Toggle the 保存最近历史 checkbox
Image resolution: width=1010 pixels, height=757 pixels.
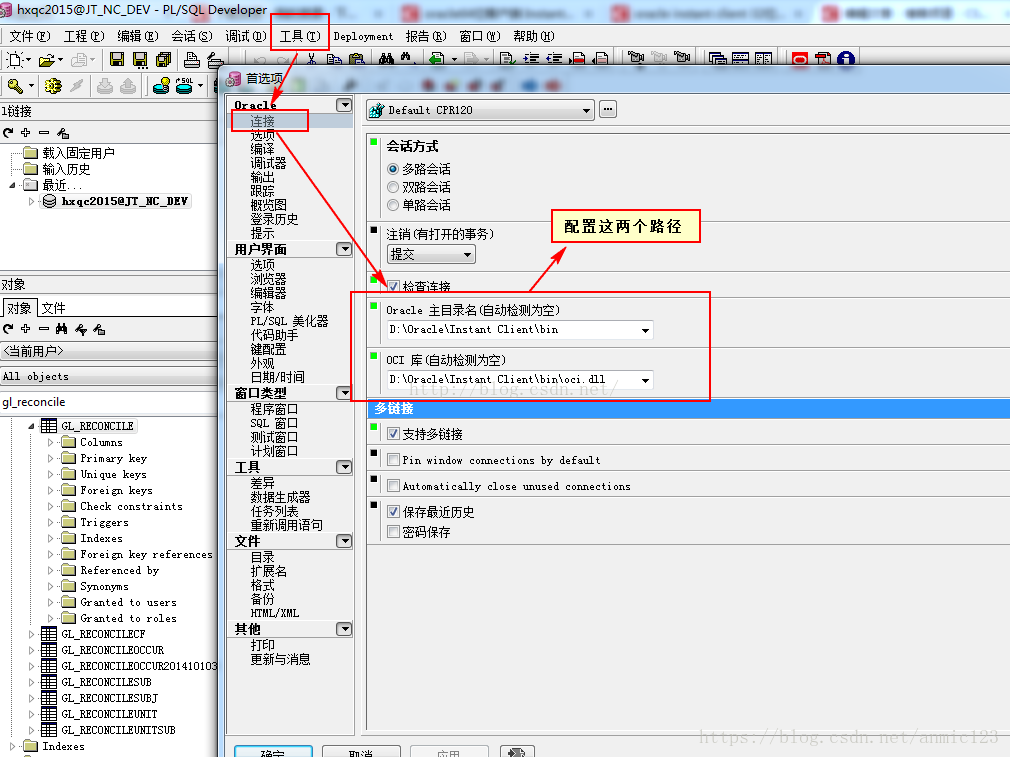[x=393, y=512]
